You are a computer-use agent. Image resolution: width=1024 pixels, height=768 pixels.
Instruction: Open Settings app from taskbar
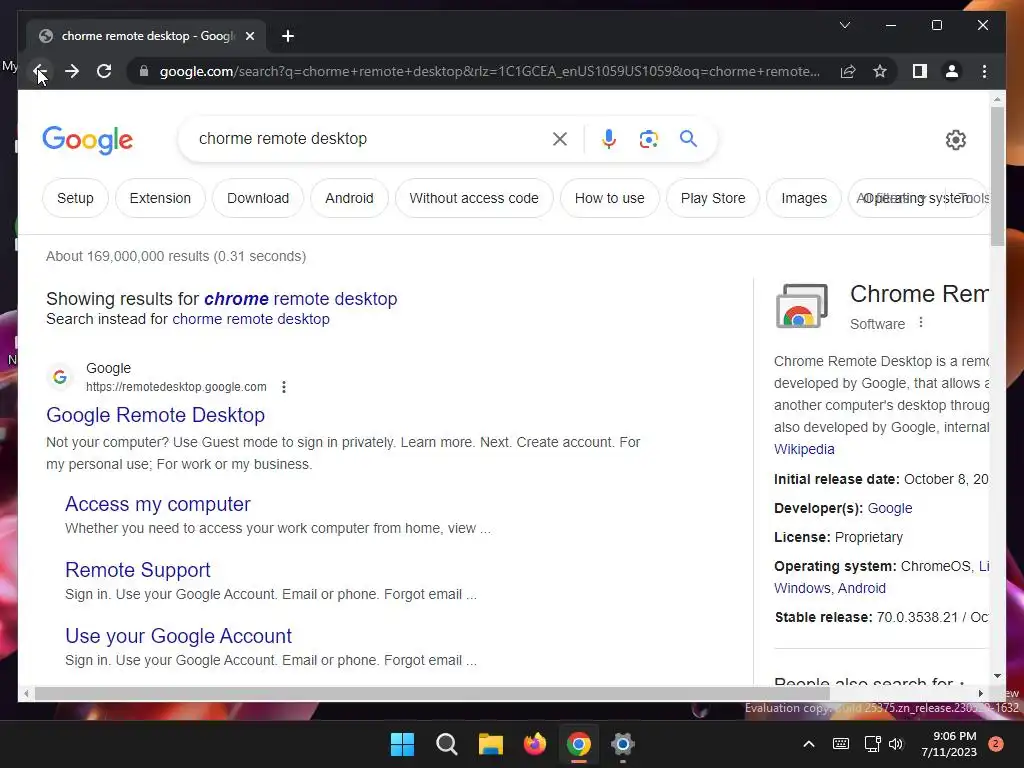click(622, 744)
